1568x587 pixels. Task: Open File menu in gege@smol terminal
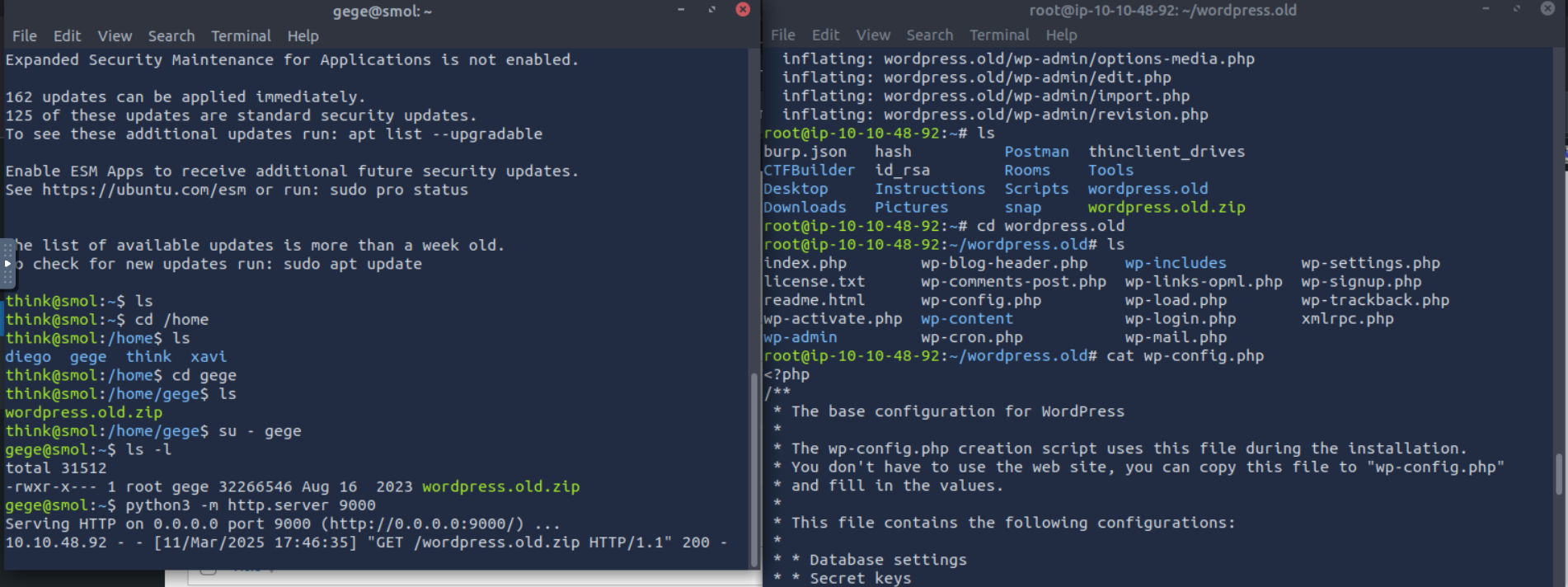click(24, 36)
